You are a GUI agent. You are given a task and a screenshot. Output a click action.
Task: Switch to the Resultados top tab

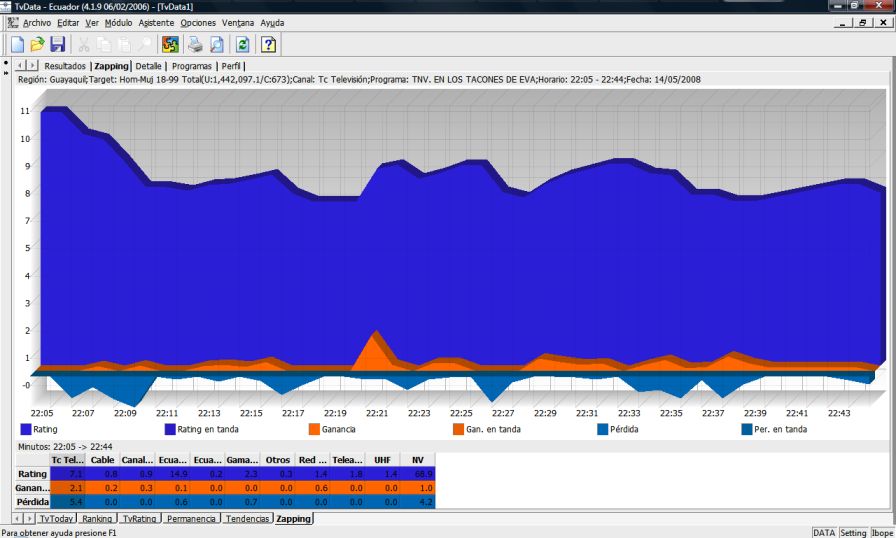point(65,66)
